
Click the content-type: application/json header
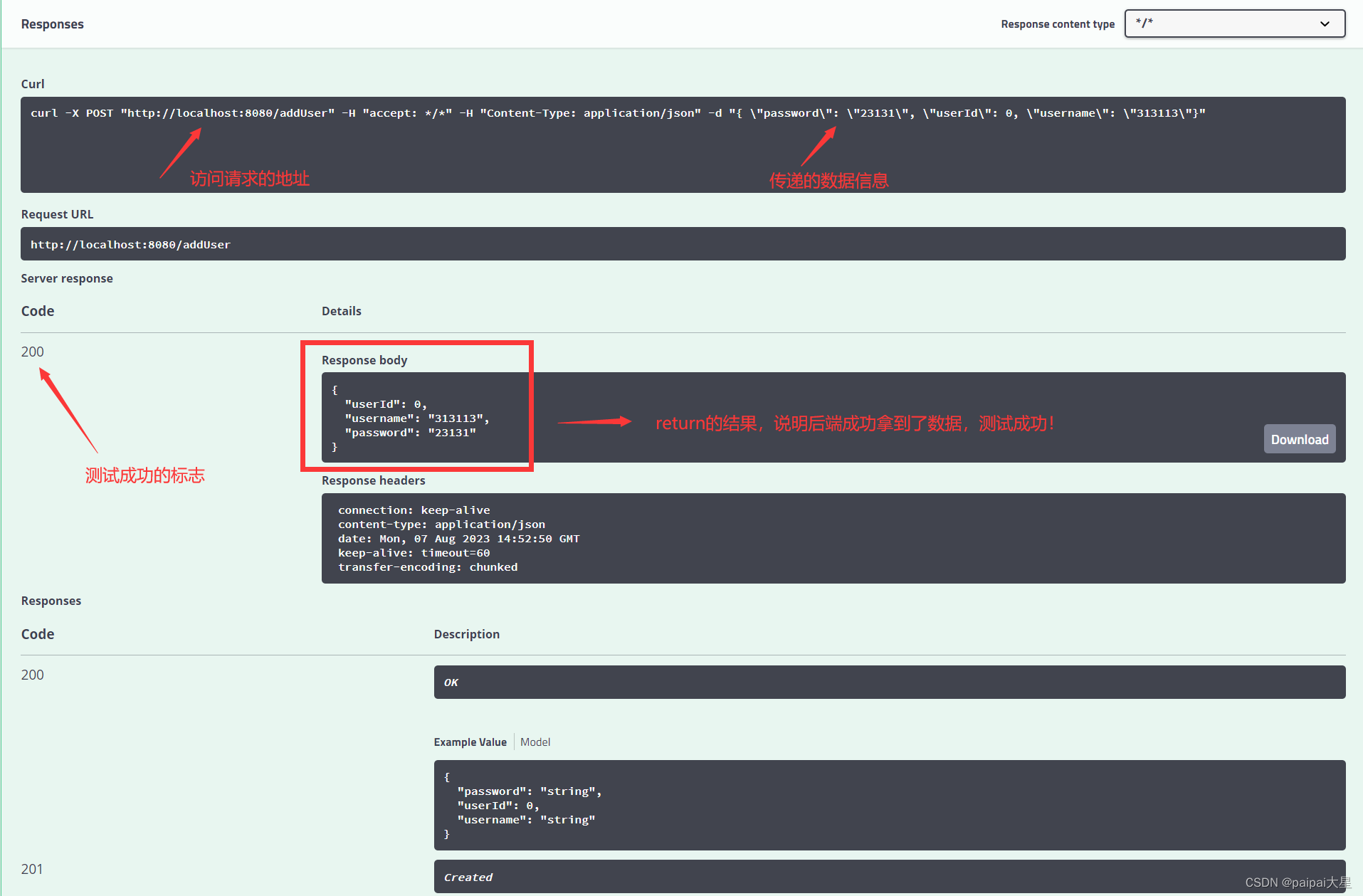[441, 525]
